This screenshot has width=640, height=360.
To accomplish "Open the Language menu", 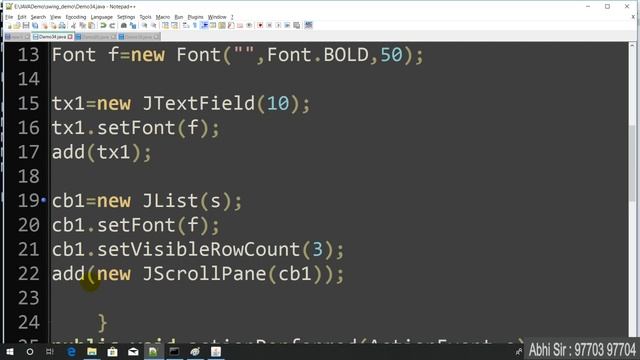I will pyautogui.click(x=102, y=17).
